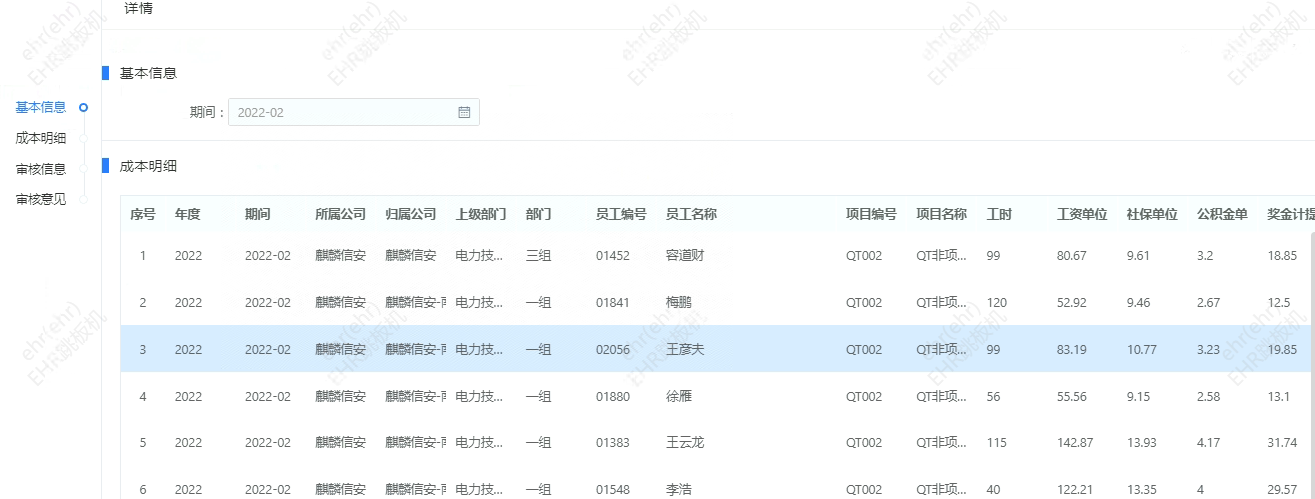Click the 工时 column header

coord(999,215)
